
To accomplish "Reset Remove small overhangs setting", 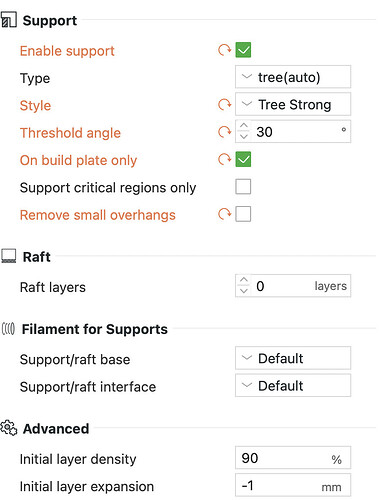I will click(225, 214).
